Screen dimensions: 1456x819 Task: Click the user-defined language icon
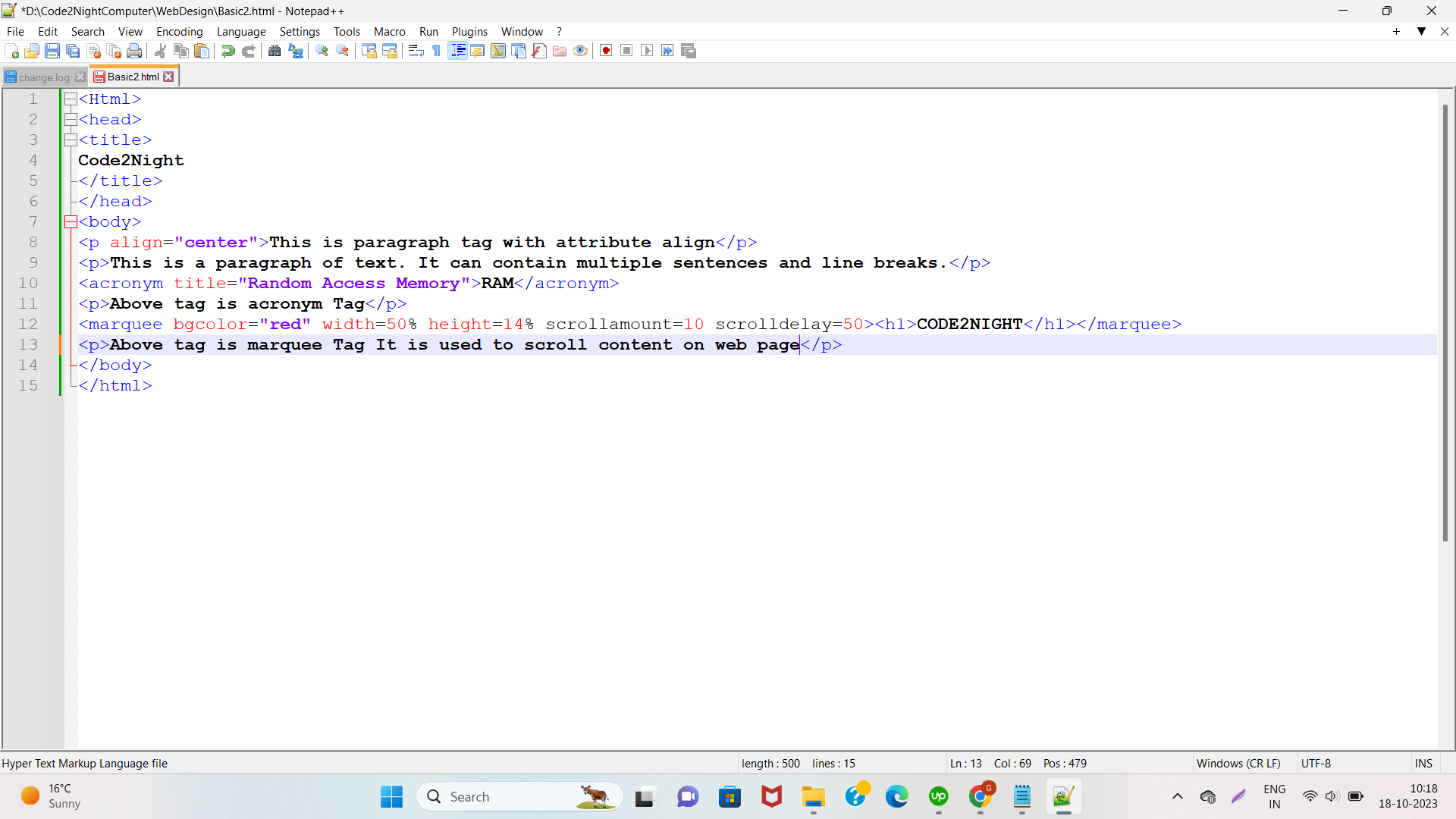[478, 51]
